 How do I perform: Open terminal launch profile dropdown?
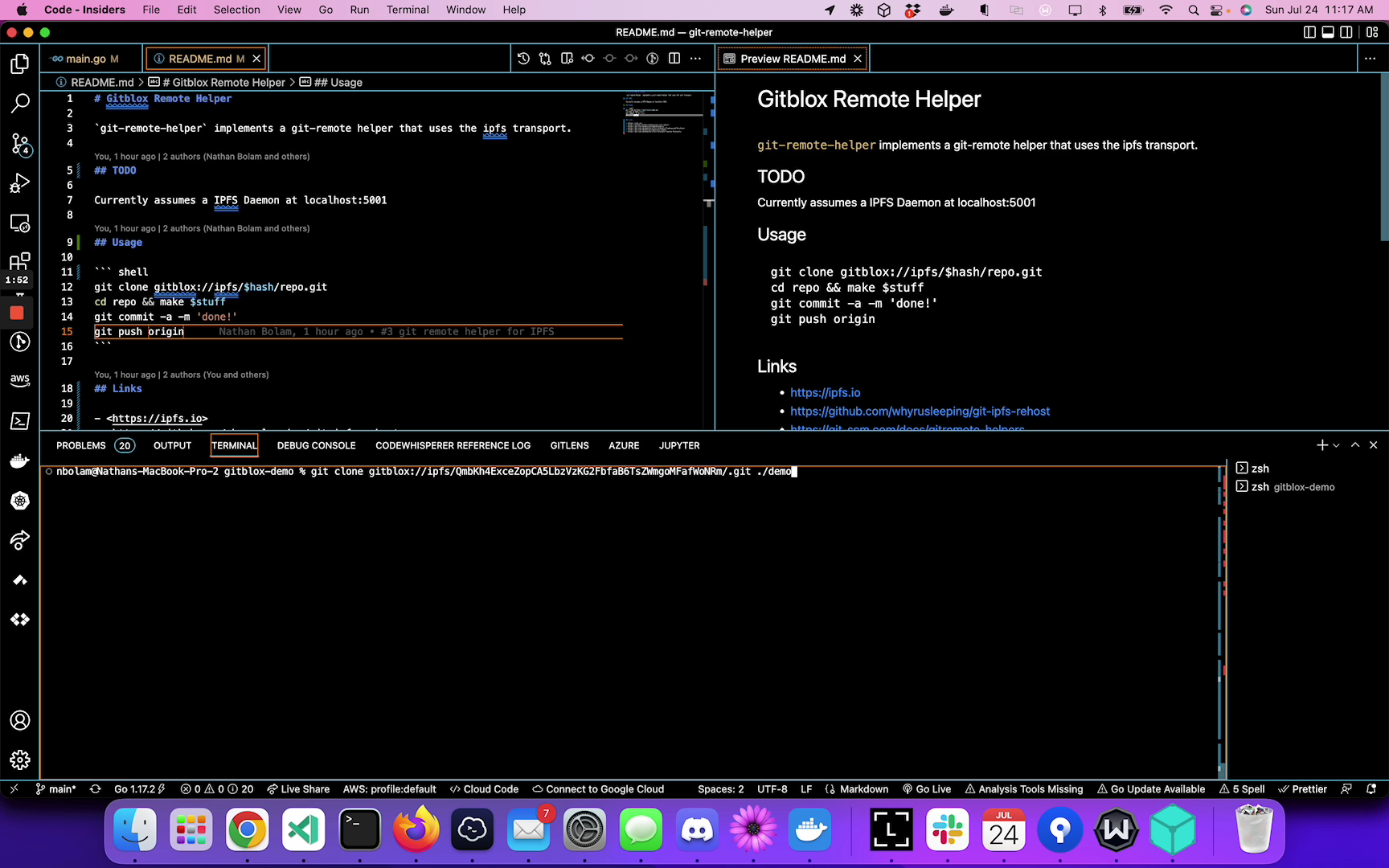coord(1337,445)
